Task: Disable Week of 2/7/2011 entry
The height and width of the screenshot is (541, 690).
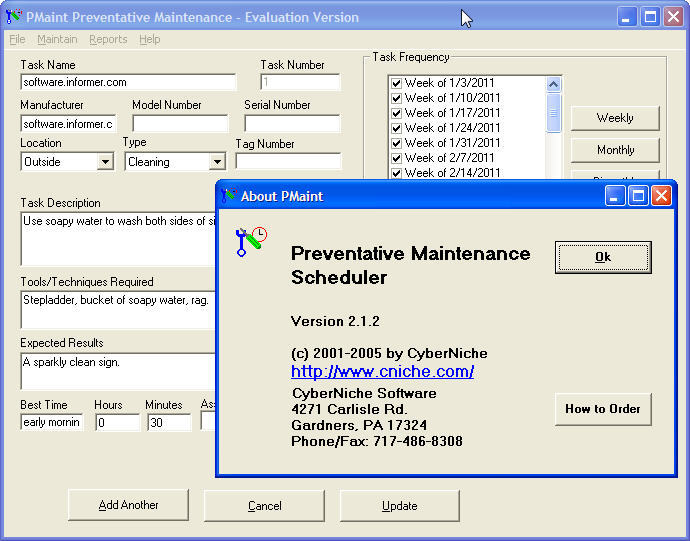Action: click(396, 158)
